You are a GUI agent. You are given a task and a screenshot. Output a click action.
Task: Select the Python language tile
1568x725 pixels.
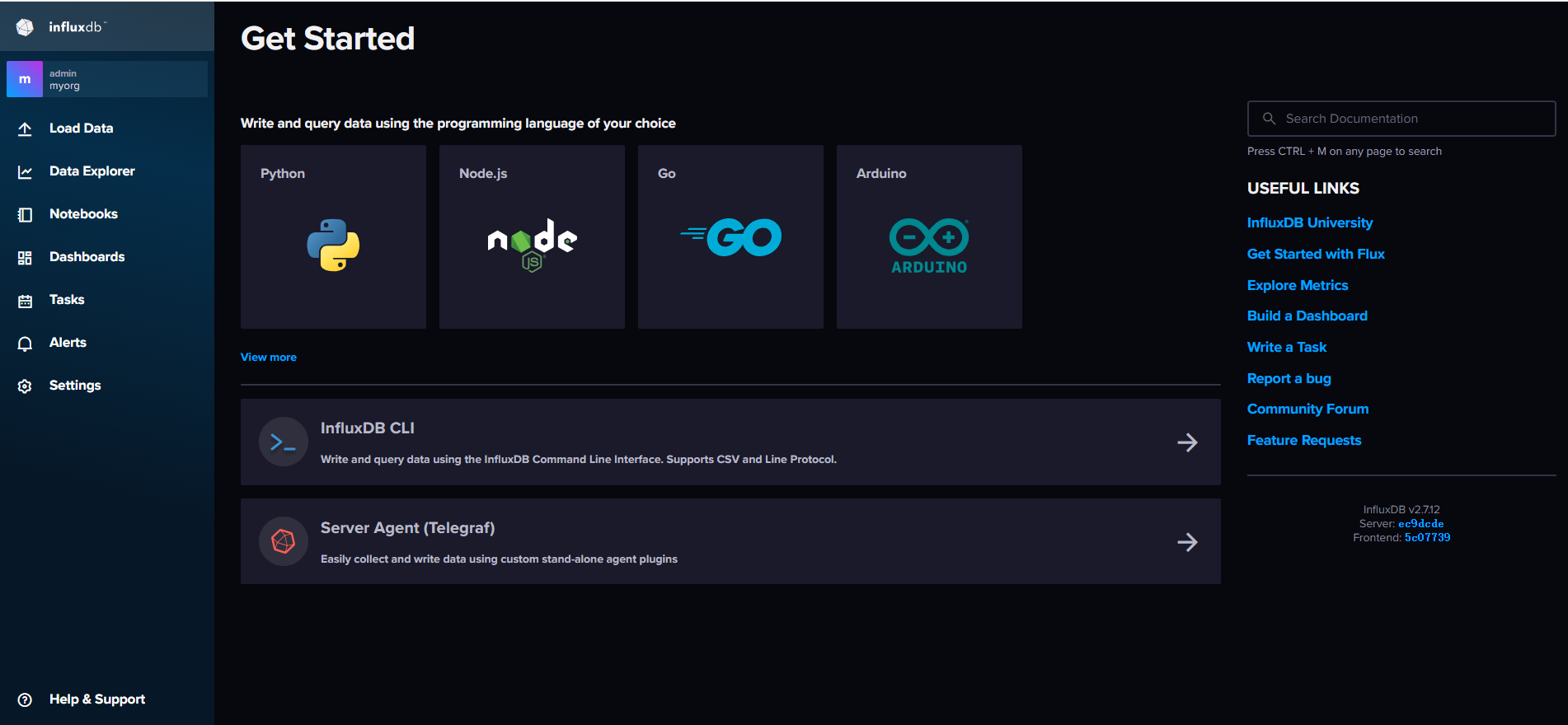pos(333,236)
